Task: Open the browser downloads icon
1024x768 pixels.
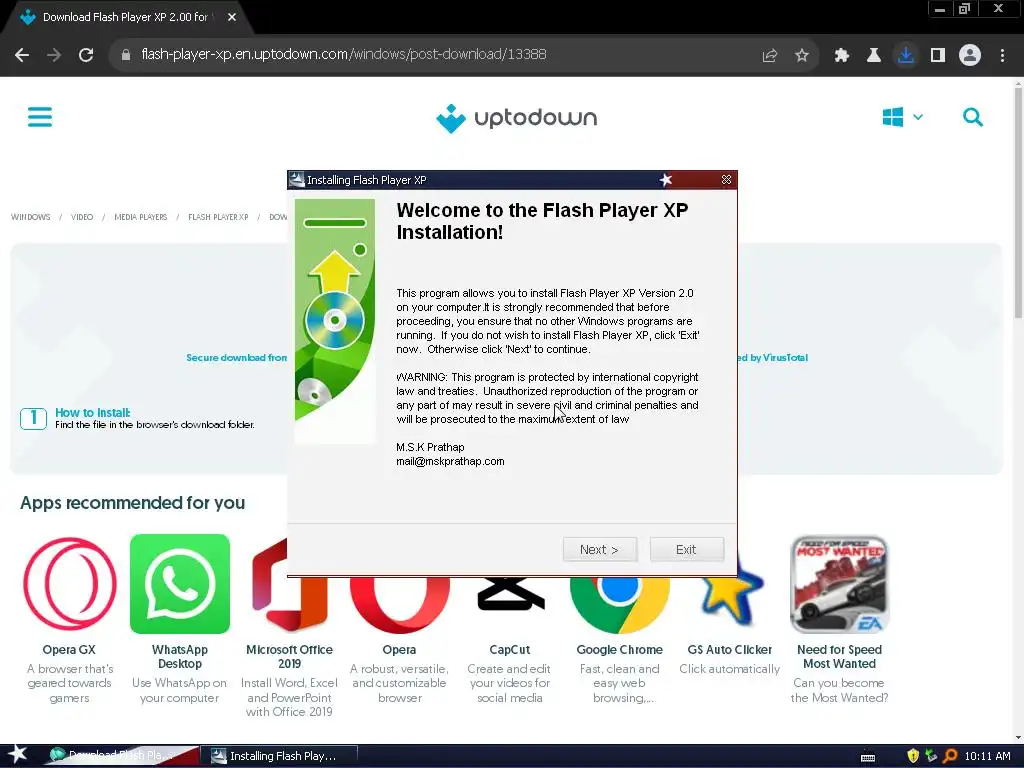Action: point(906,55)
